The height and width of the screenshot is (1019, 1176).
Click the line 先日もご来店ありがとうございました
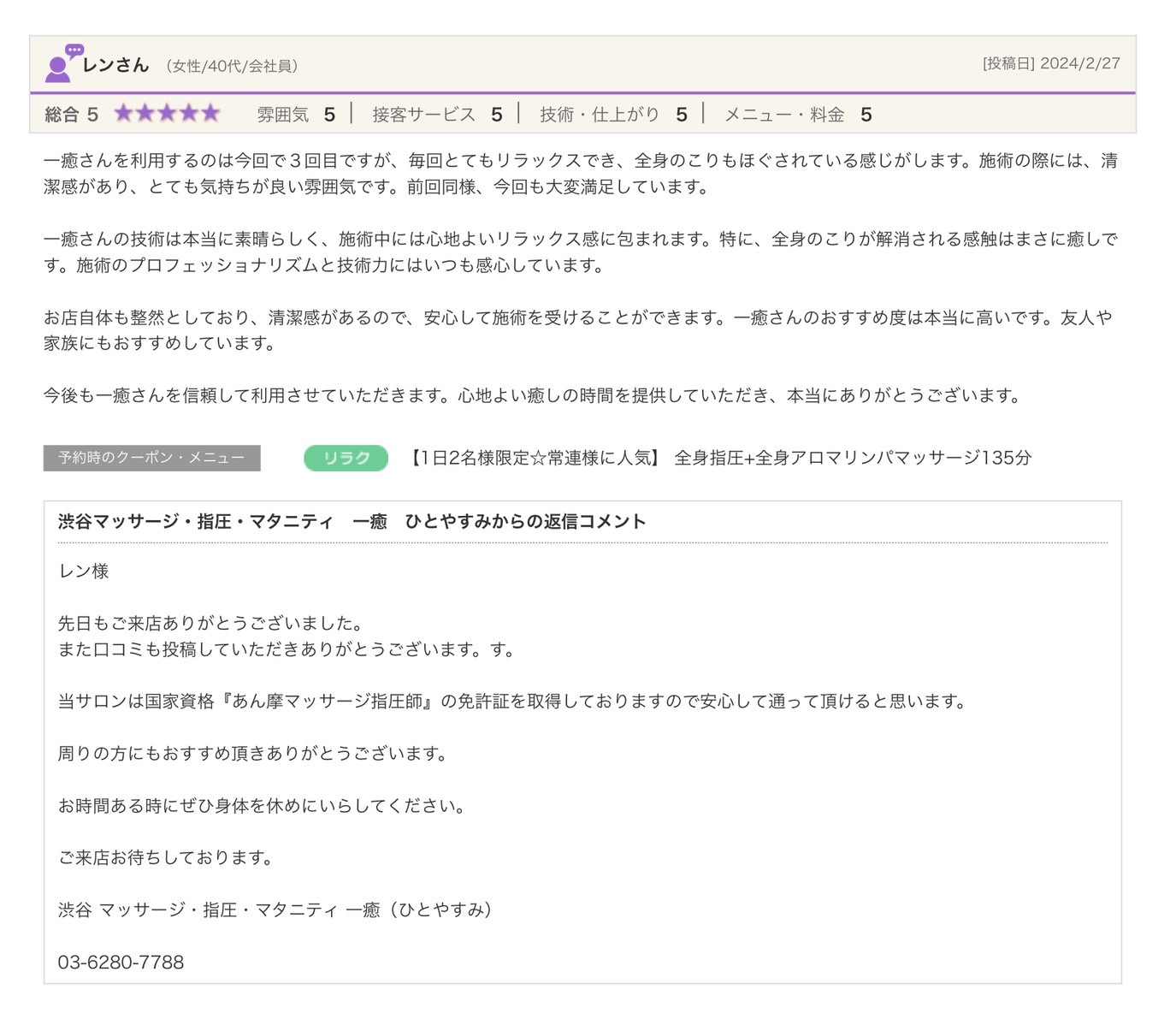click(x=213, y=623)
